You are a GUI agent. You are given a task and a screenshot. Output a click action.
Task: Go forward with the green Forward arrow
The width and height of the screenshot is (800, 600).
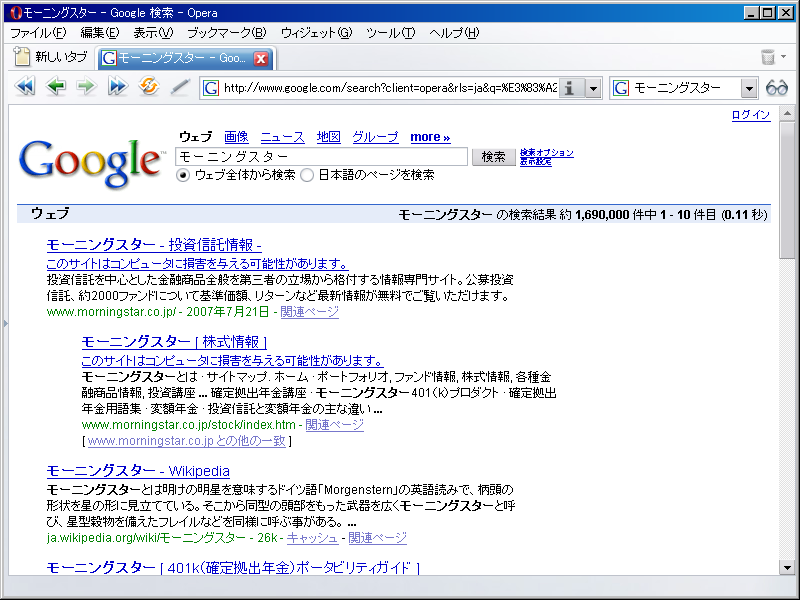click(86, 86)
